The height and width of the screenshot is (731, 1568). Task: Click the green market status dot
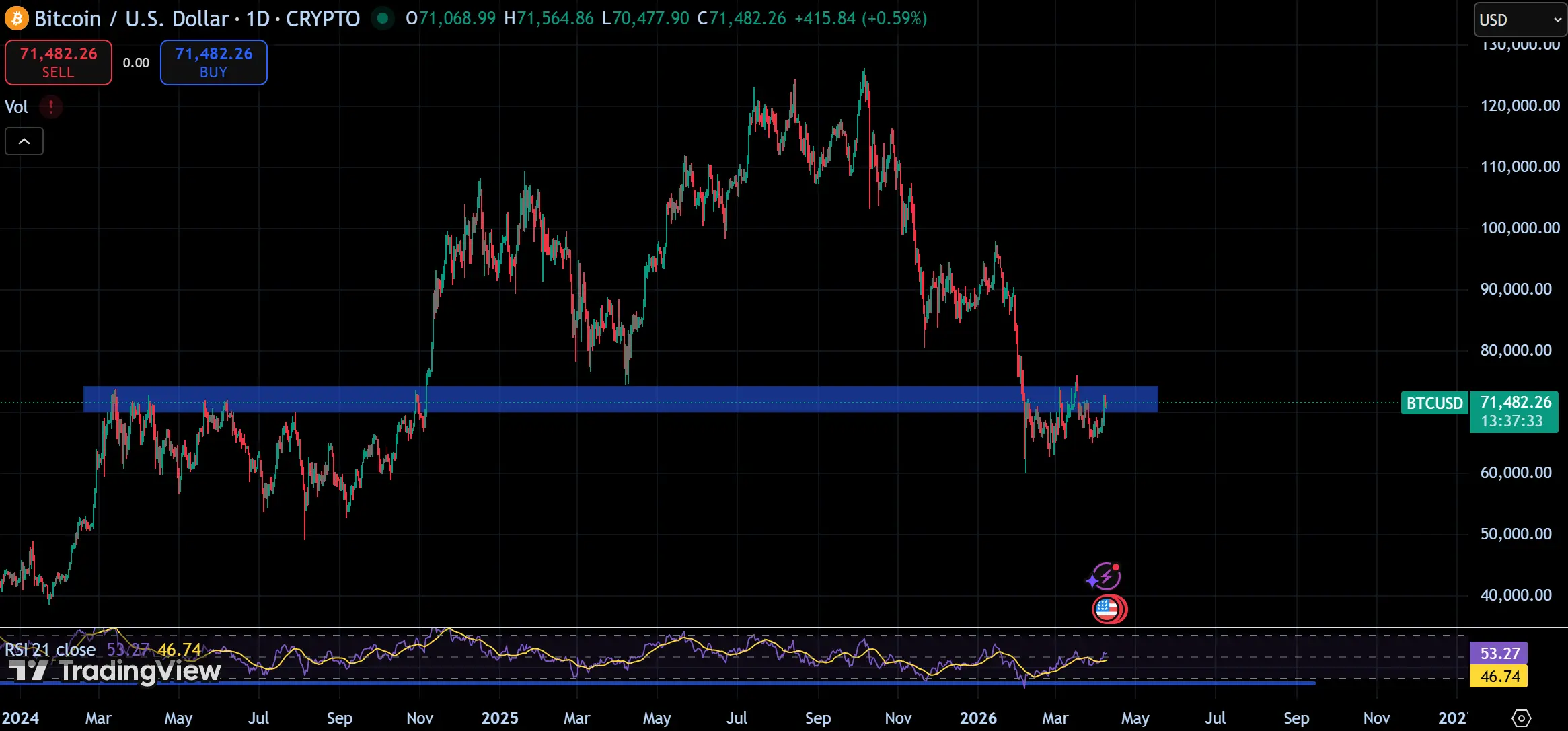[383, 18]
